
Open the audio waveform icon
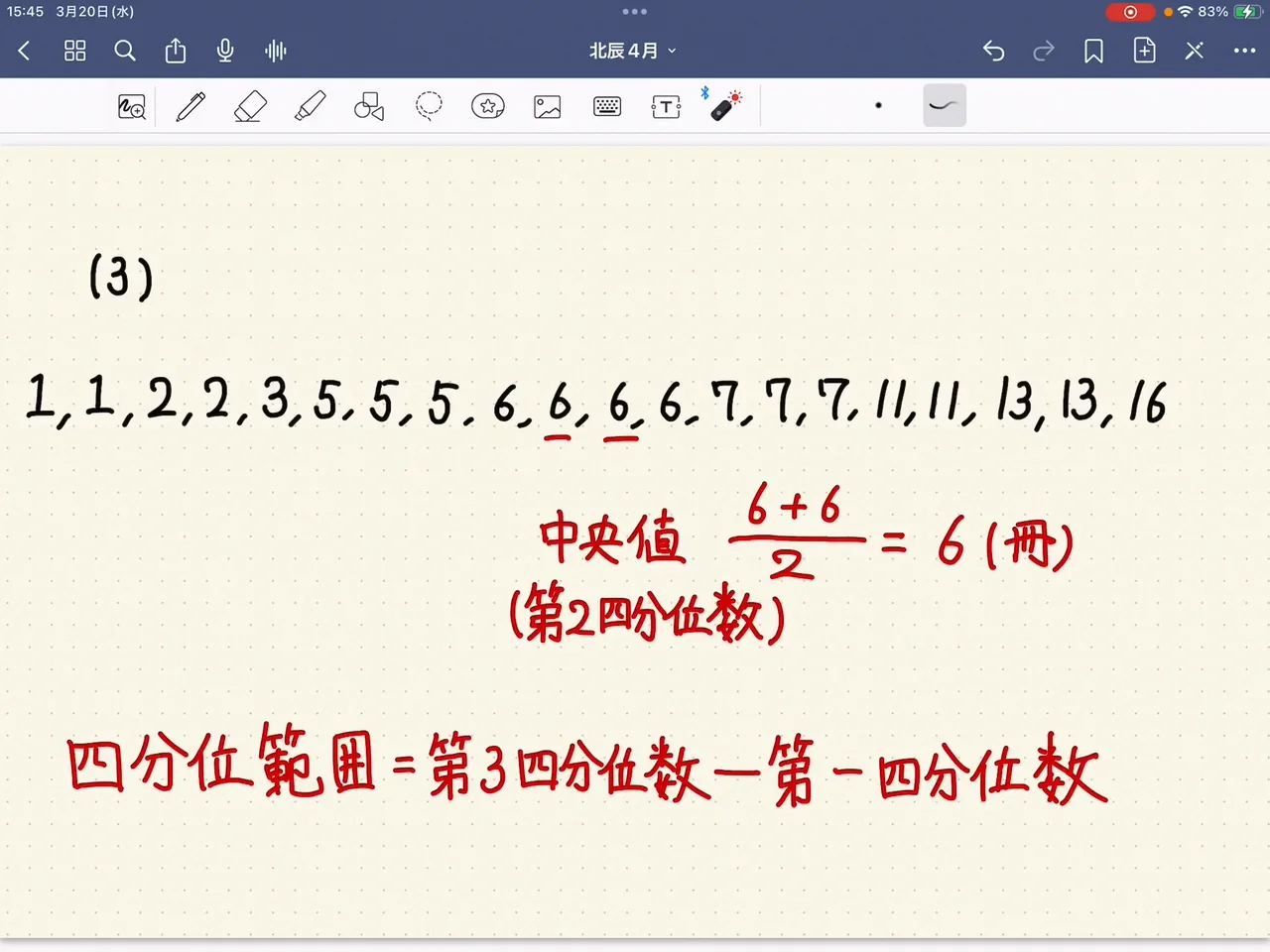(x=276, y=51)
